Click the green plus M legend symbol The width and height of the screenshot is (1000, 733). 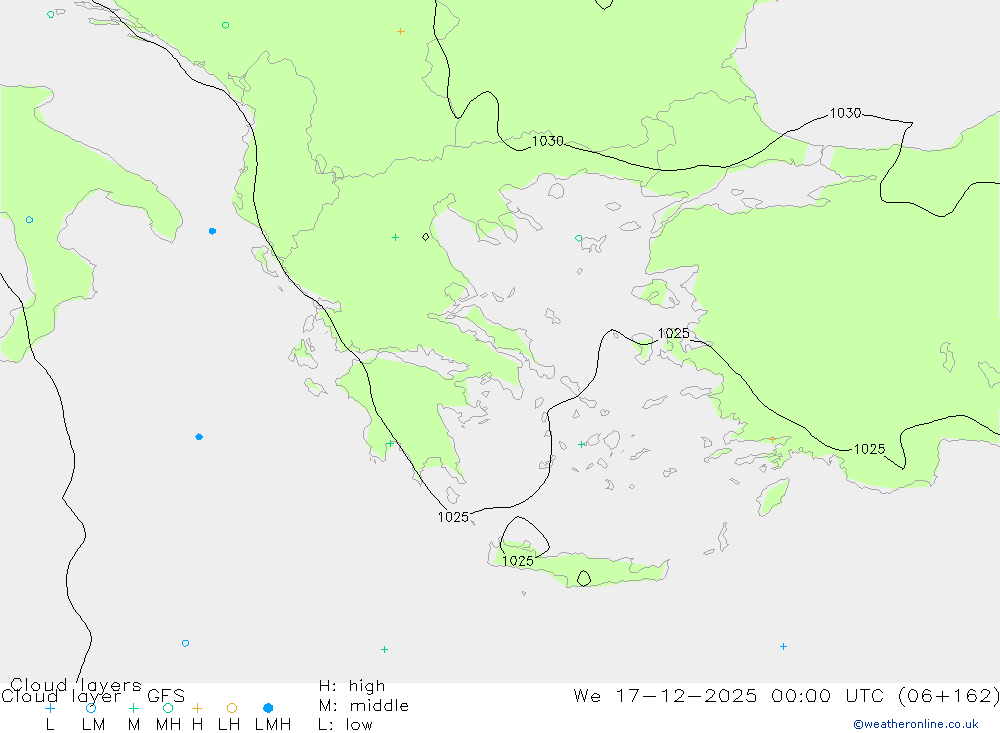pos(133,708)
